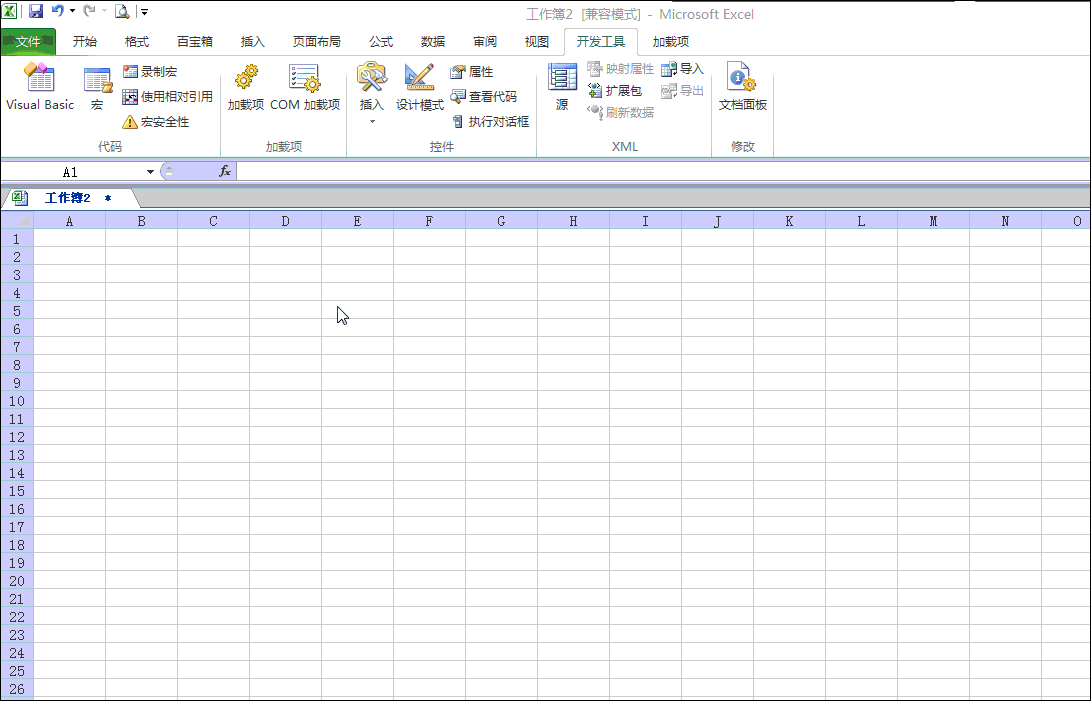The image size is (1091, 701).
Task: Open the XML 源 source pane
Action: (561, 88)
